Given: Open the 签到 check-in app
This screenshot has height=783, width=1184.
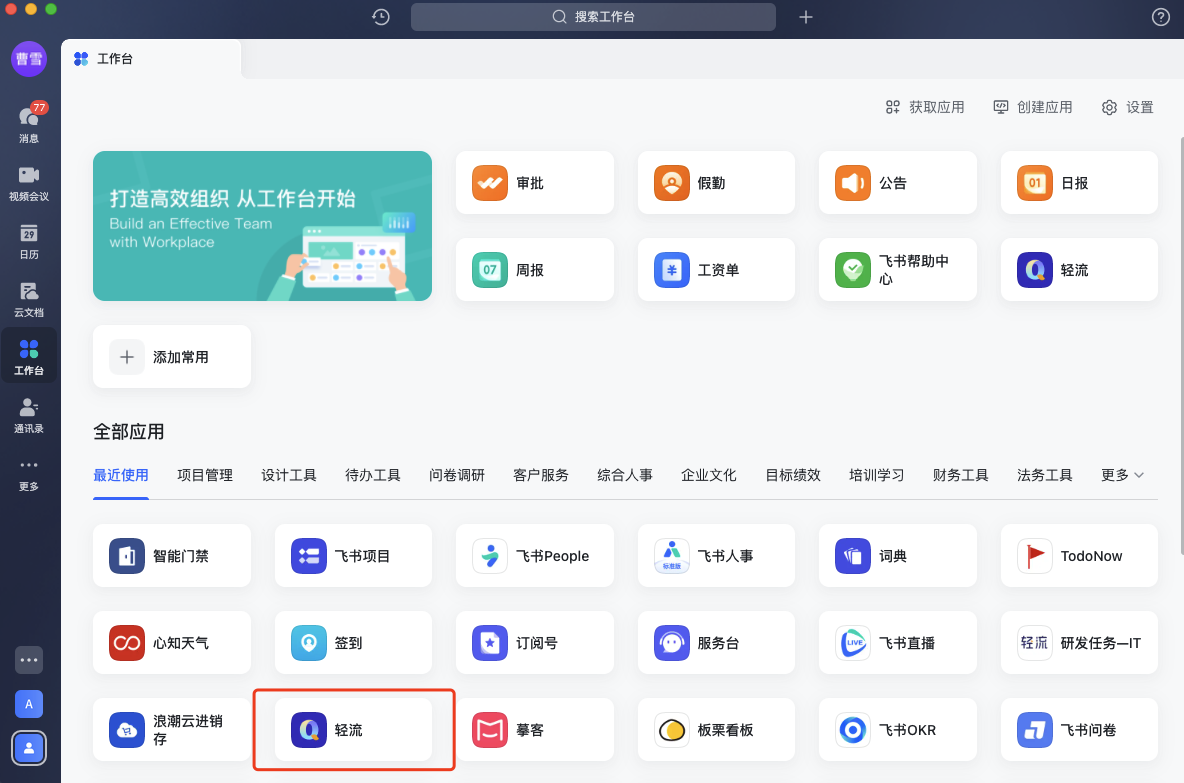Looking at the screenshot, I should click(x=353, y=643).
